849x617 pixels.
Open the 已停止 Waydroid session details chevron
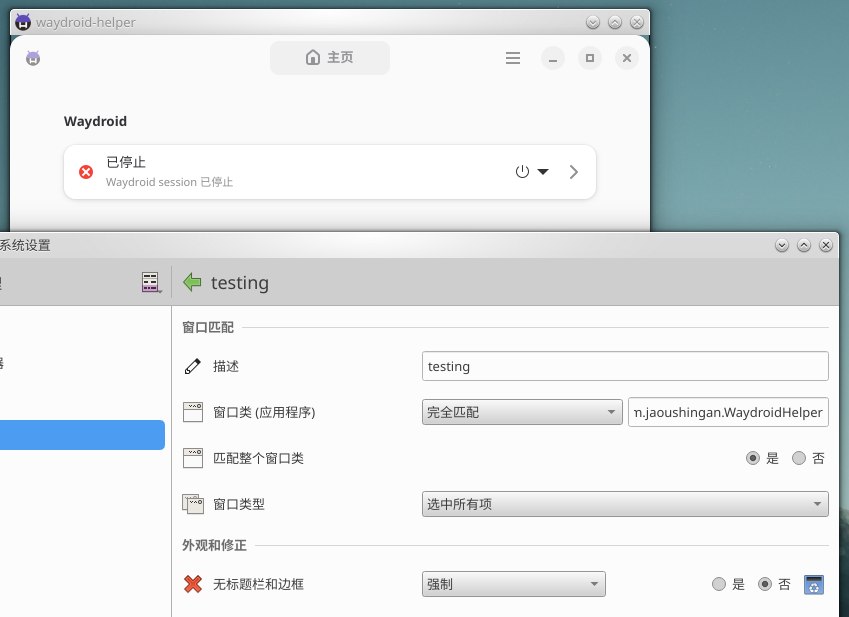(x=573, y=172)
